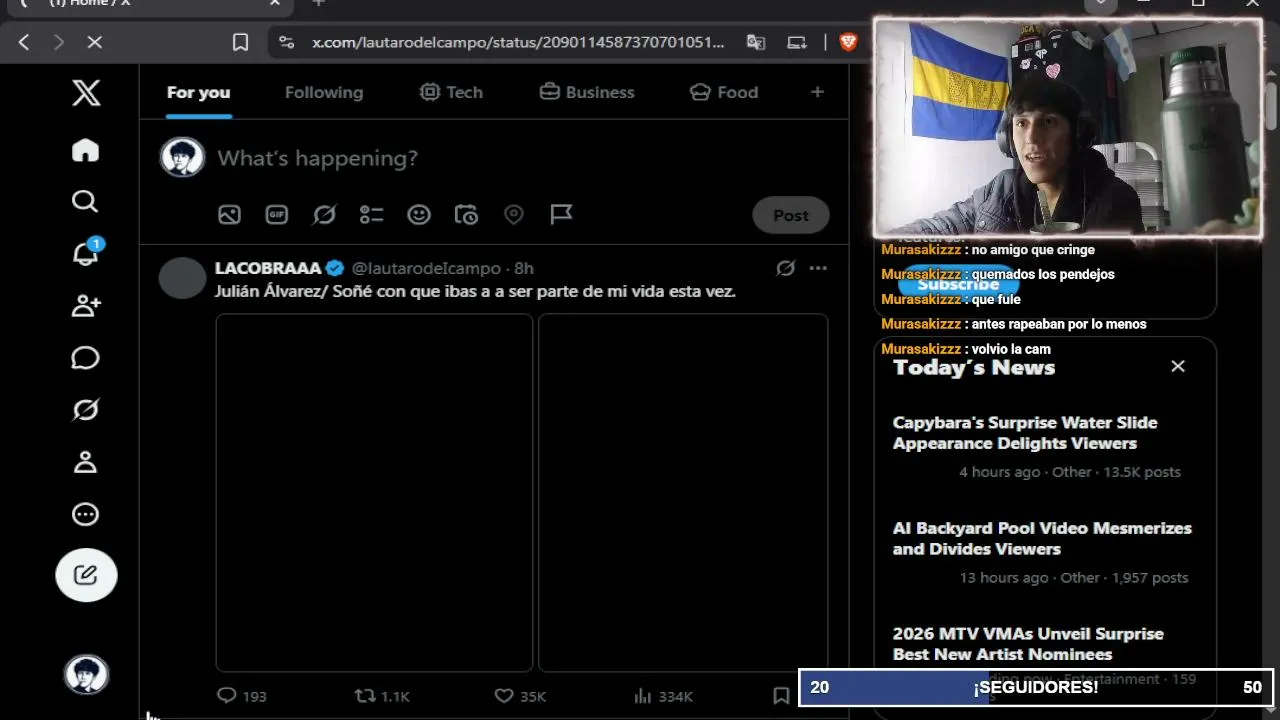Open the emoji picker in composer
The height and width of the screenshot is (720, 1280).
pos(419,214)
